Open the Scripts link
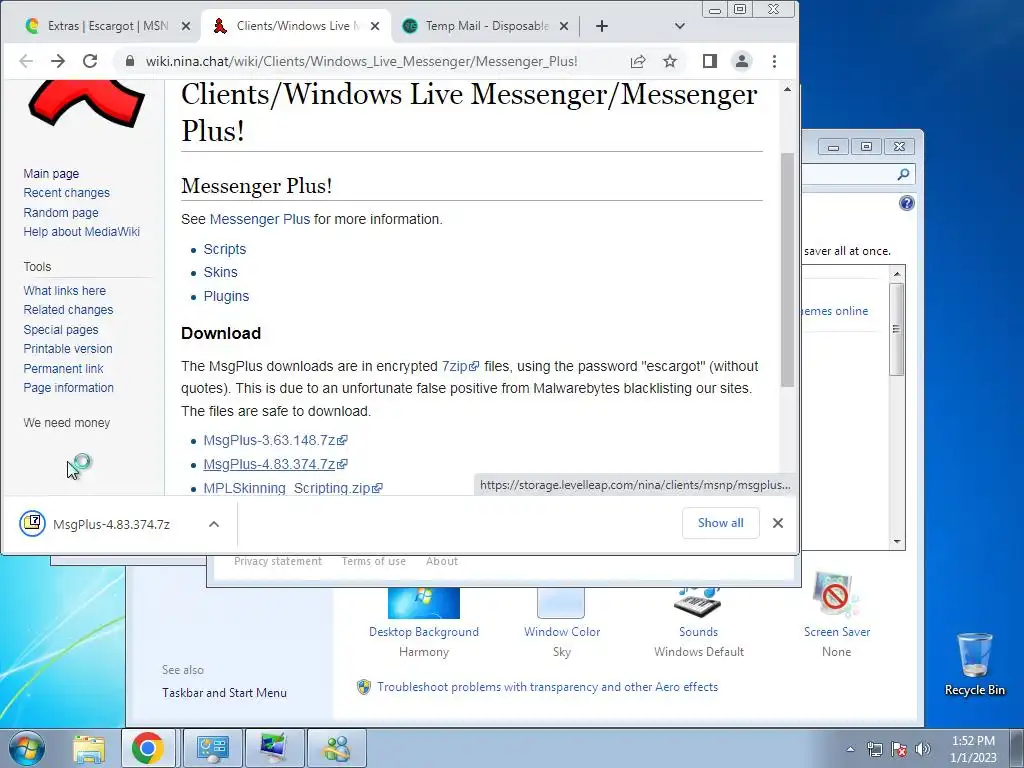Viewport: 1024px width, 768px height. 225,249
